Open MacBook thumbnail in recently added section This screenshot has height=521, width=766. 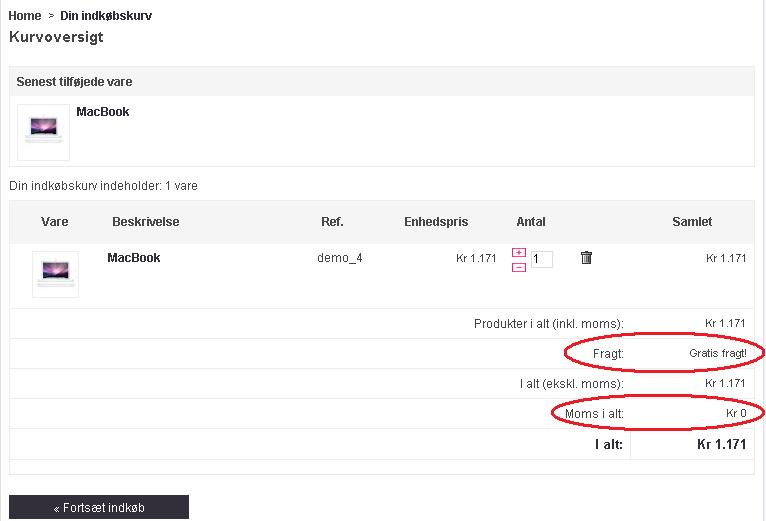[43, 132]
